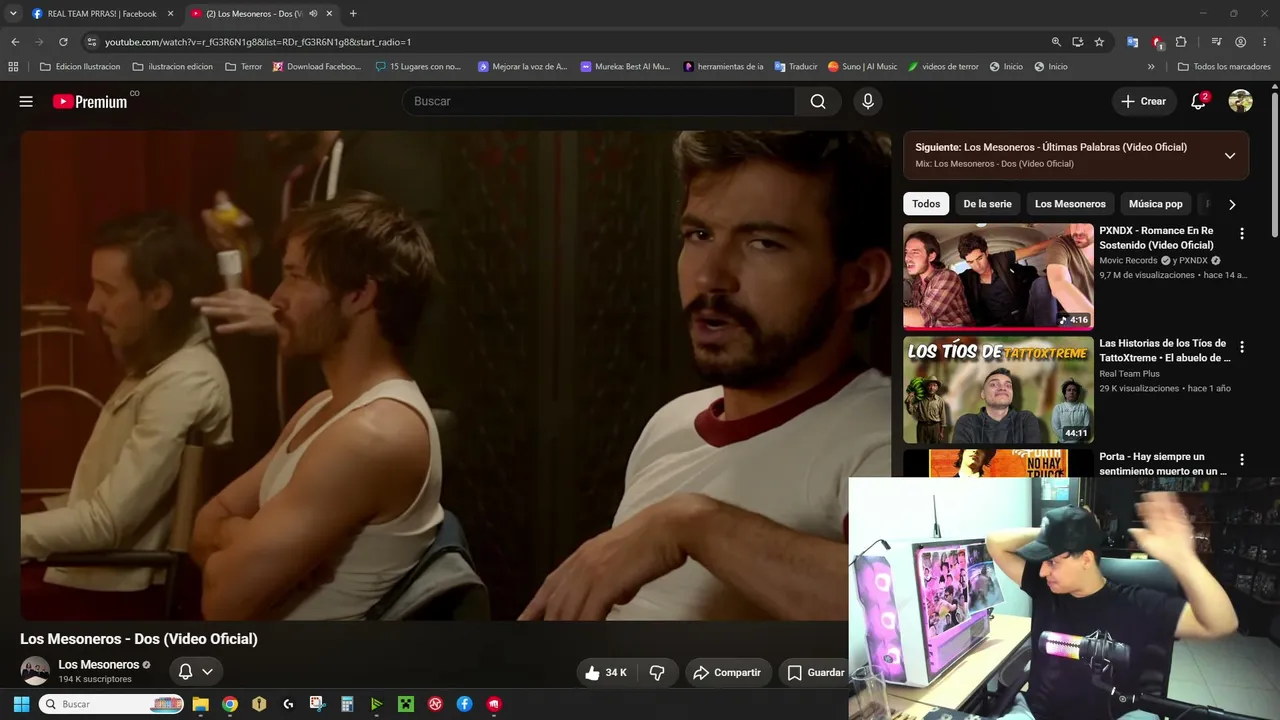The image size is (1280, 720).
Task: Open the account avatar menu
Action: click(x=1240, y=101)
